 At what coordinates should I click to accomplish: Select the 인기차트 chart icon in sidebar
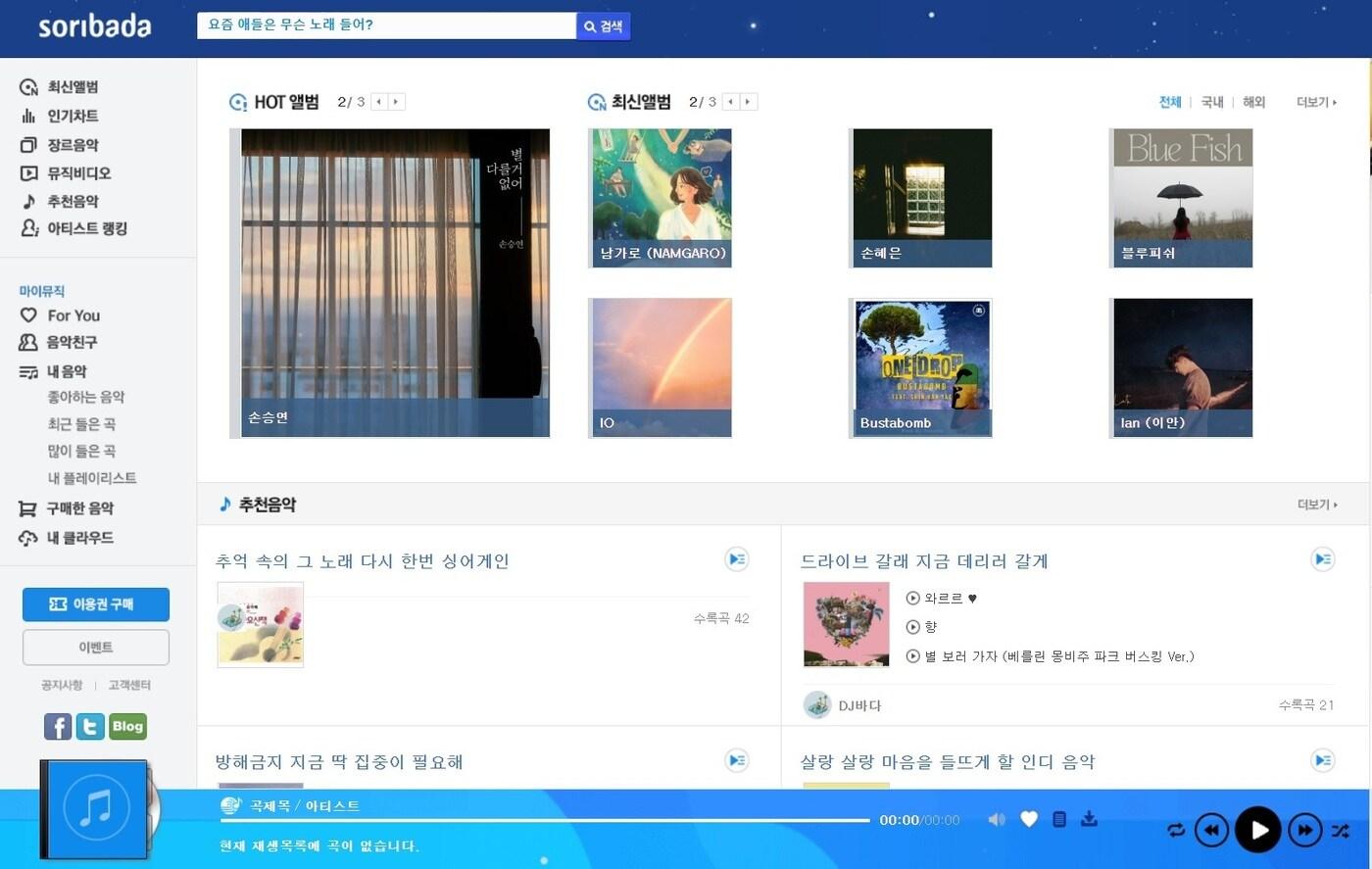(29, 116)
